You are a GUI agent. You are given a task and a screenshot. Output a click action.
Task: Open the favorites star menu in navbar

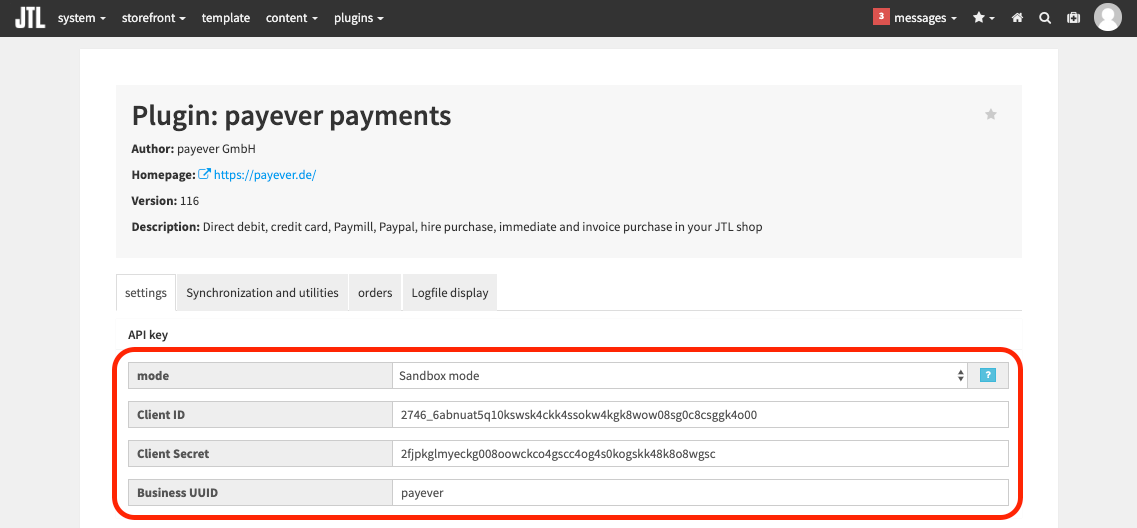(983, 18)
